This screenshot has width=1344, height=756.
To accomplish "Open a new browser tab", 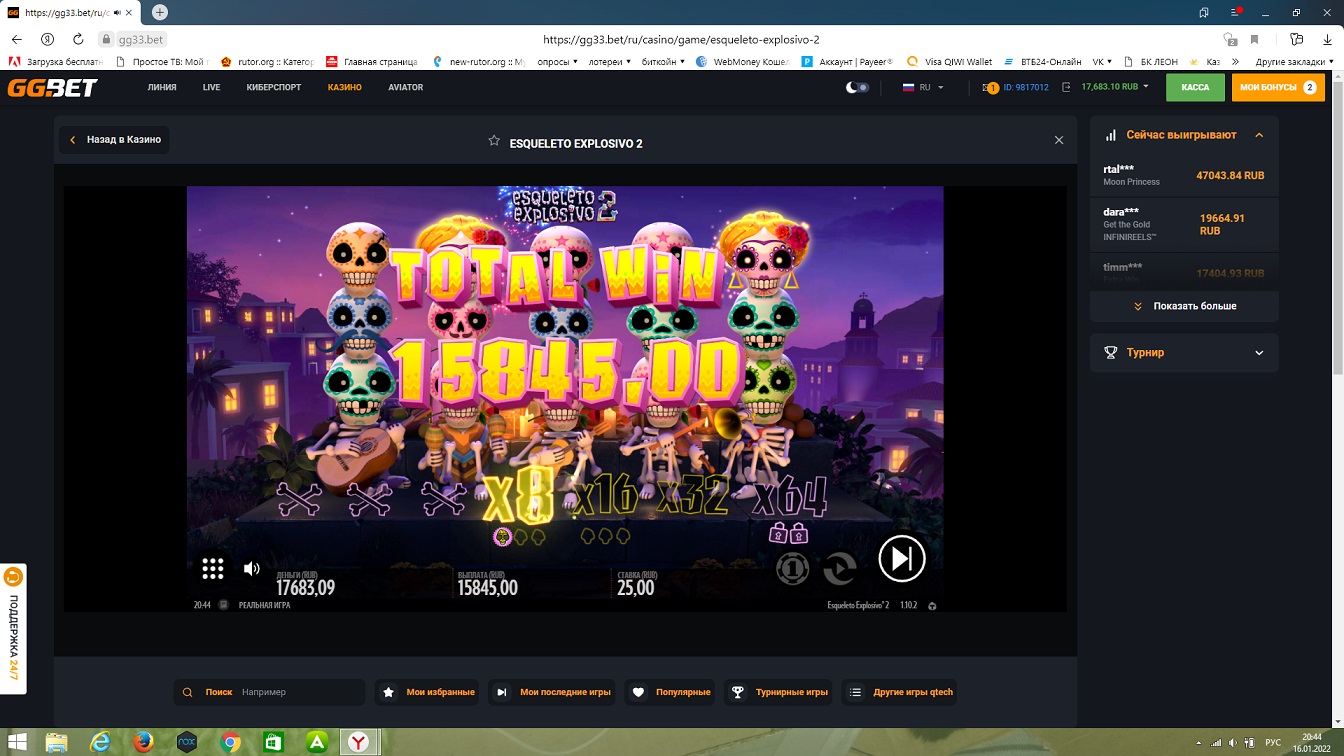I will [160, 12].
